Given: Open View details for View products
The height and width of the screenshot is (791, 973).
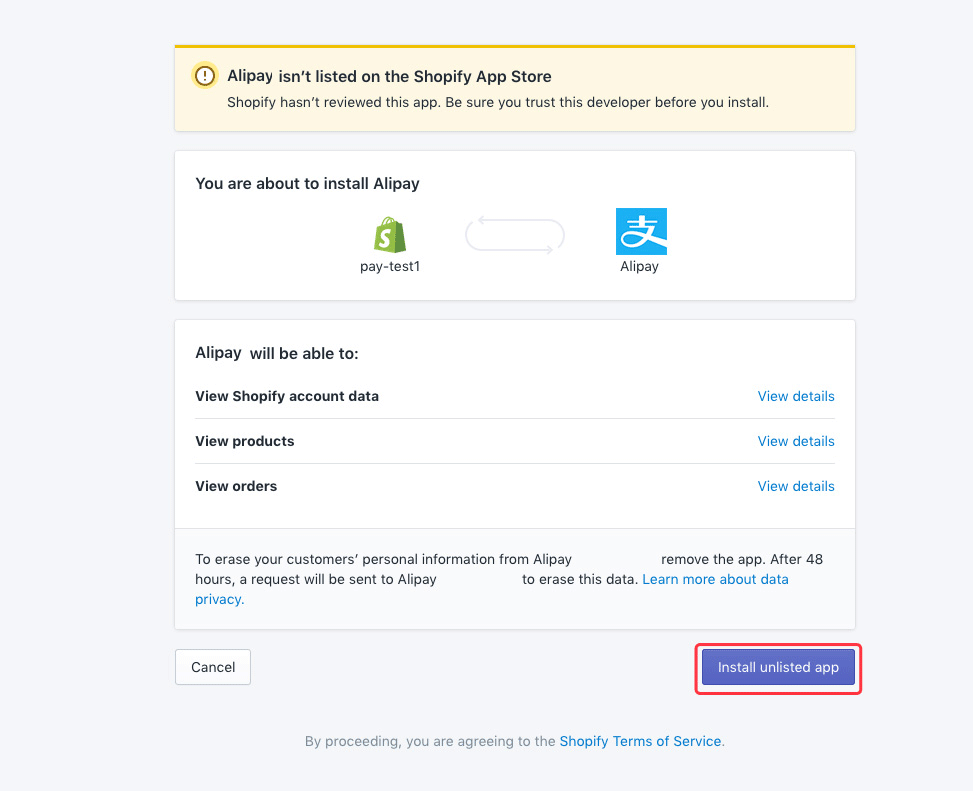Looking at the screenshot, I should (796, 441).
